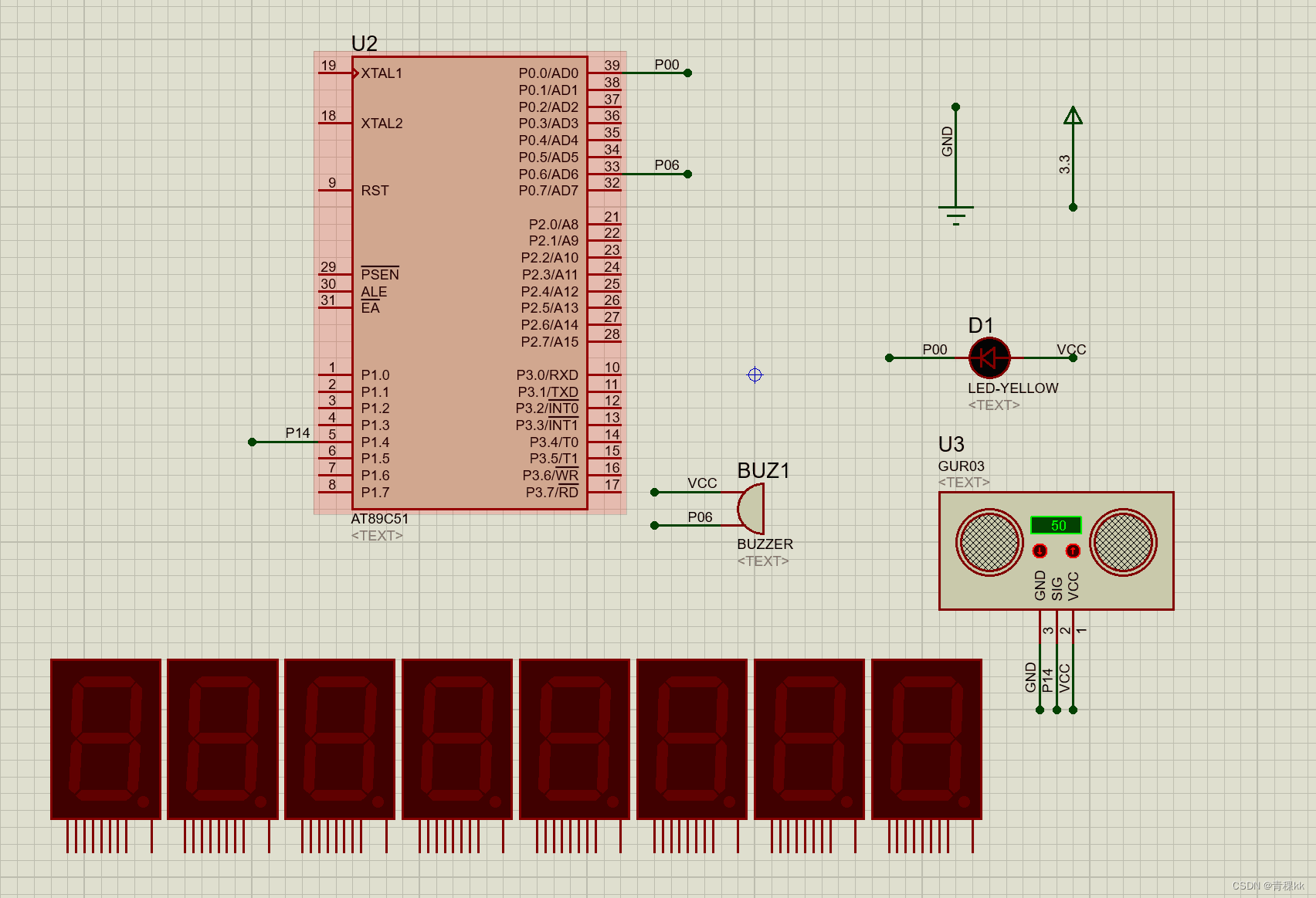This screenshot has width=1316, height=898.
Task: Click the P06 terminal label near pin 33
Action: (666, 165)
